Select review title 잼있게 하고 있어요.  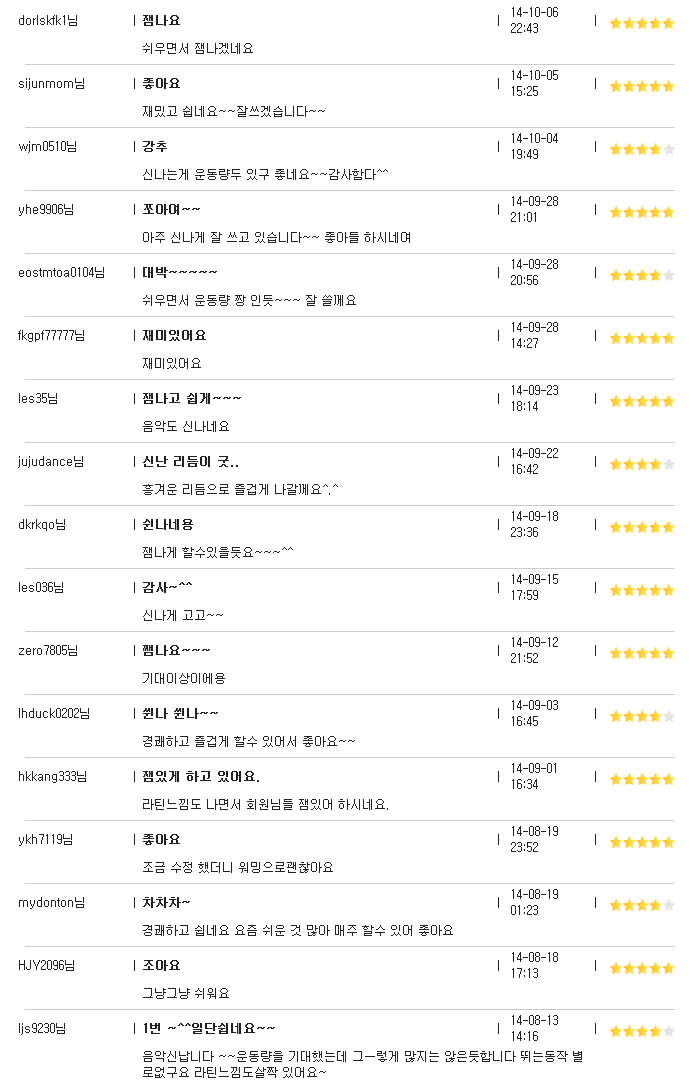pyautogui.click(x=201, y=776)
